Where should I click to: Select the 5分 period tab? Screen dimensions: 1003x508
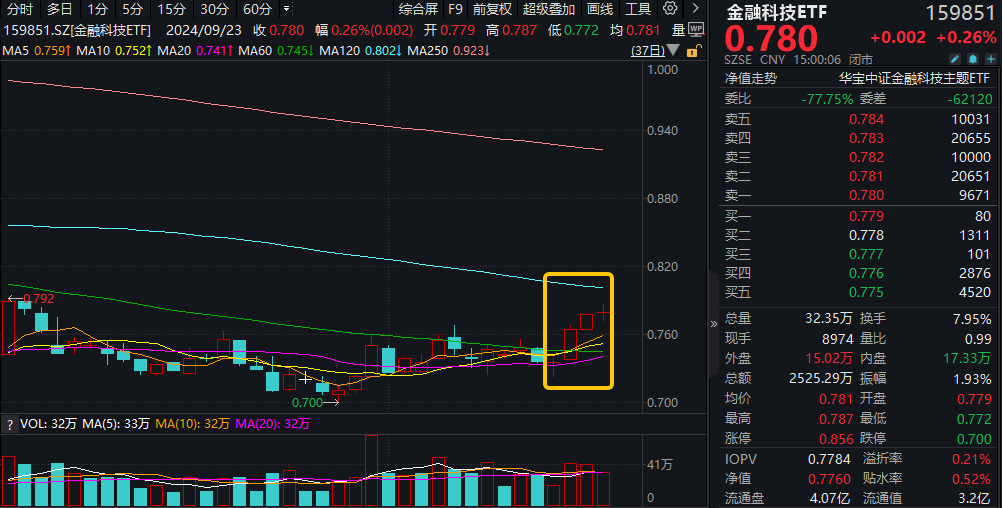pos(132,9)
